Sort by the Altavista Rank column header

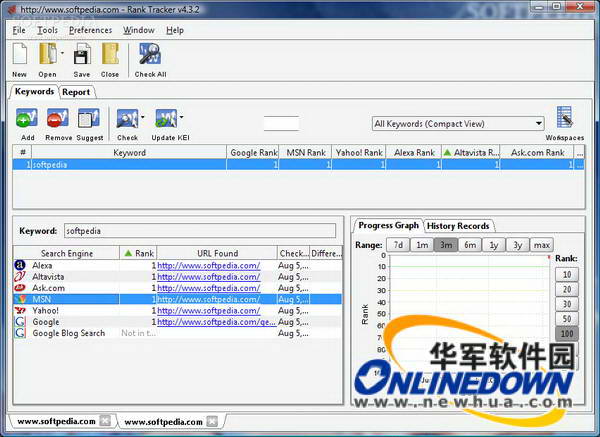[471, 152]
